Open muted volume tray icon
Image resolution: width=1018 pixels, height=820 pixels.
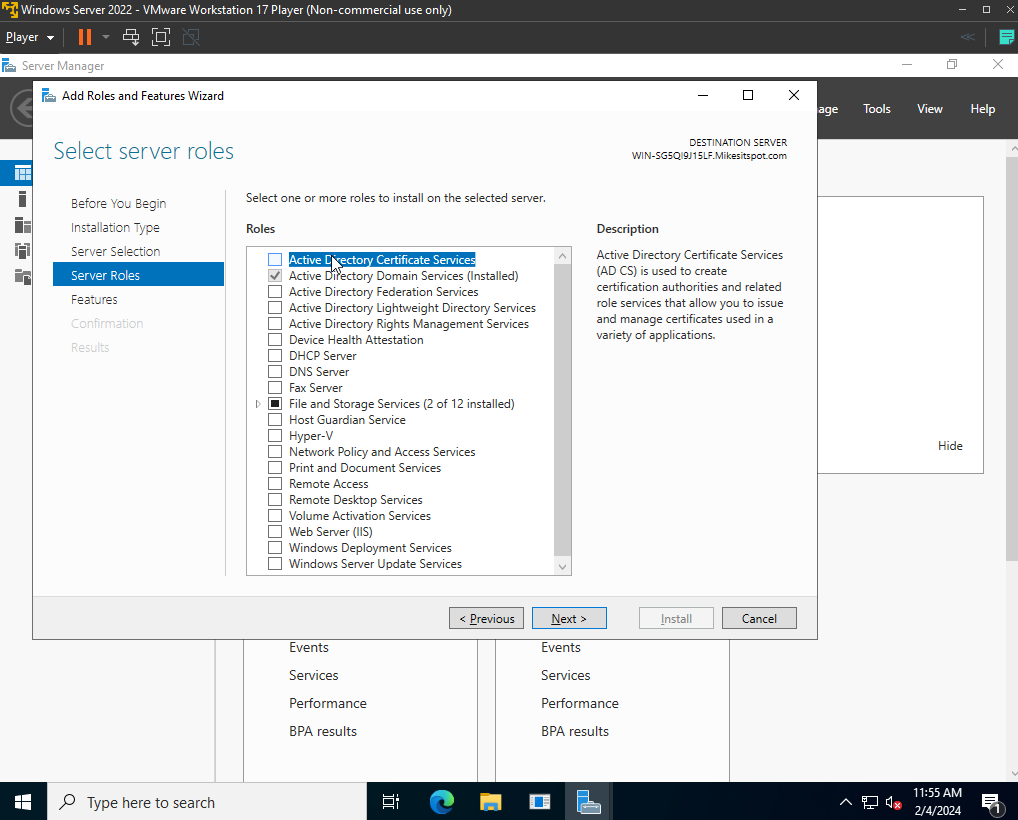pyautogui.click(x=894, y=803)
